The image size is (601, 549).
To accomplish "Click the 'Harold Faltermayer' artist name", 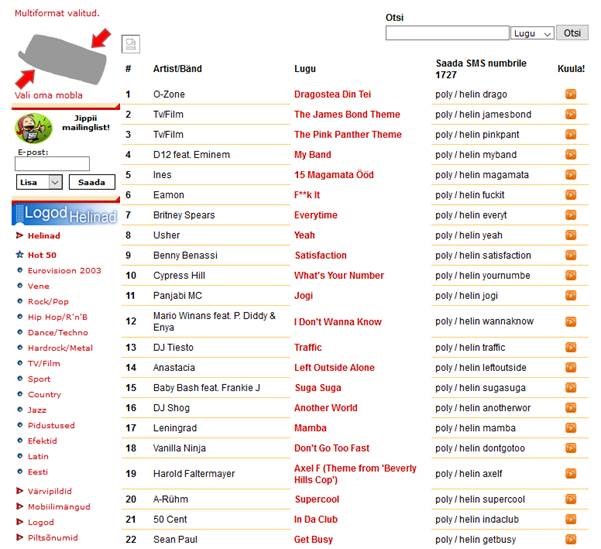I will pyautogui.click(x=194, y=473).
